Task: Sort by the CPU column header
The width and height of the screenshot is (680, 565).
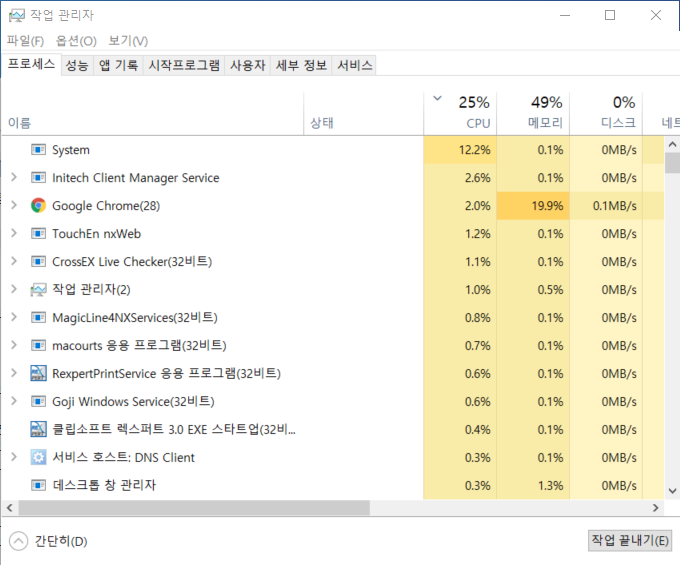Action: 460,114
